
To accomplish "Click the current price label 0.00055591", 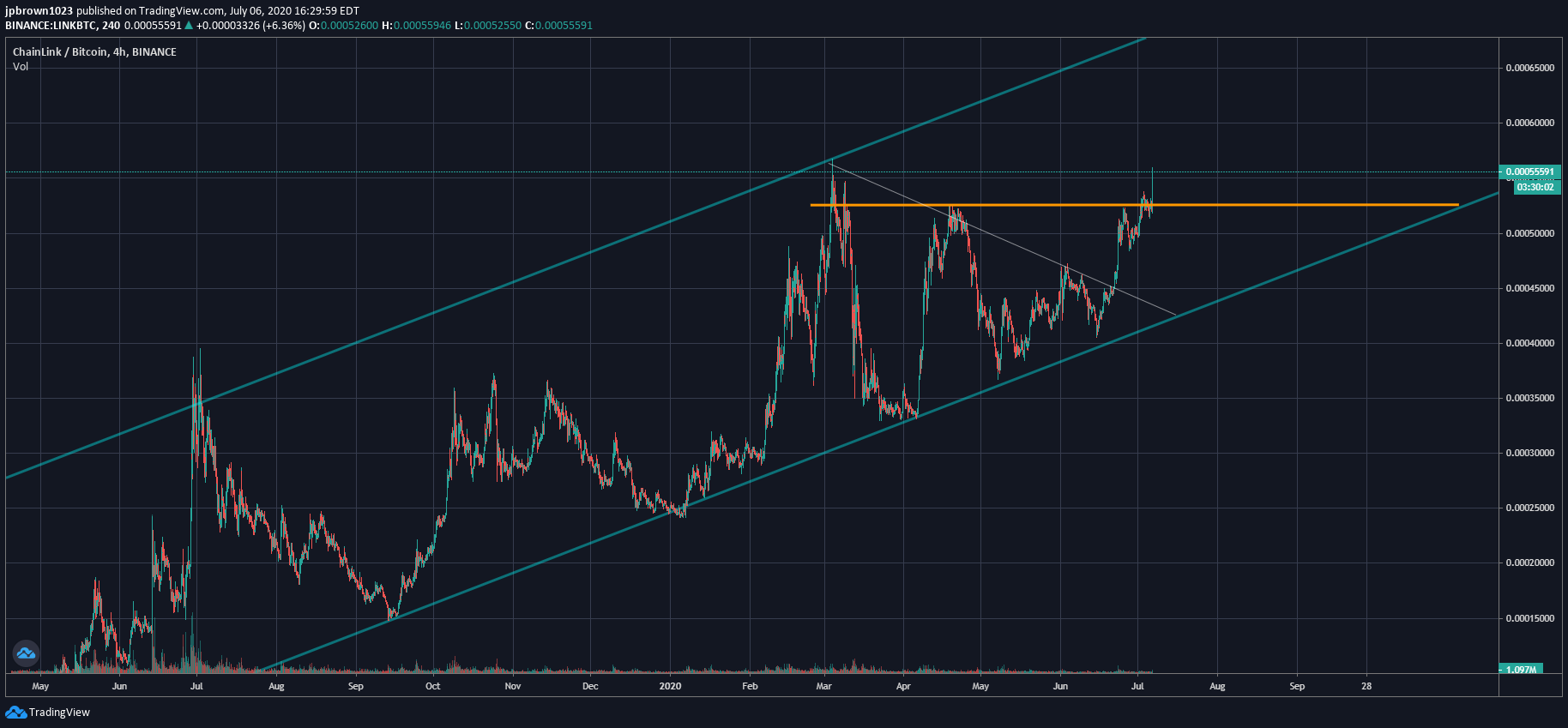I will pos(1529,171).
